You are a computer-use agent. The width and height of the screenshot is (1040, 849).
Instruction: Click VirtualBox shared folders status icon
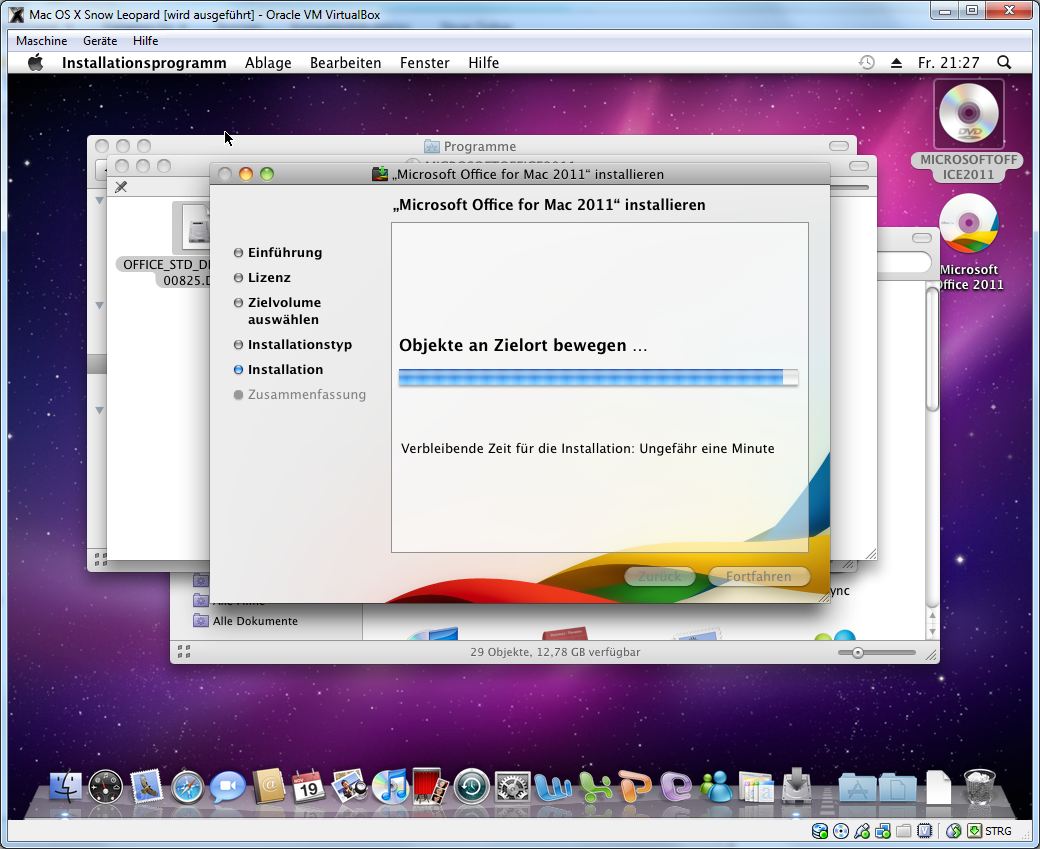click(x=903, y=831)
